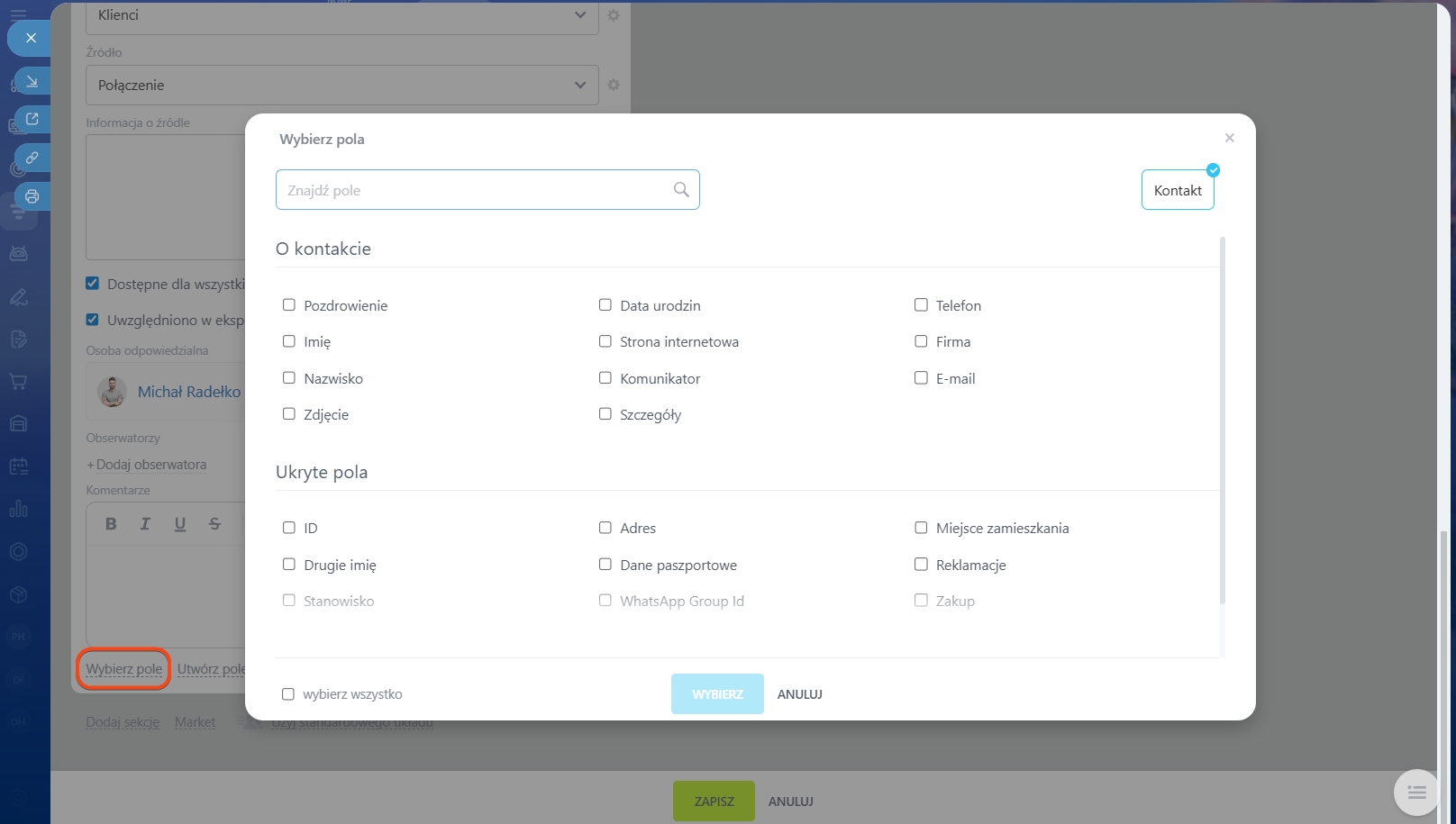Check the Nazwisko field checkbox
This screenshot has height=824, width=1456.
tap(289, 378)
